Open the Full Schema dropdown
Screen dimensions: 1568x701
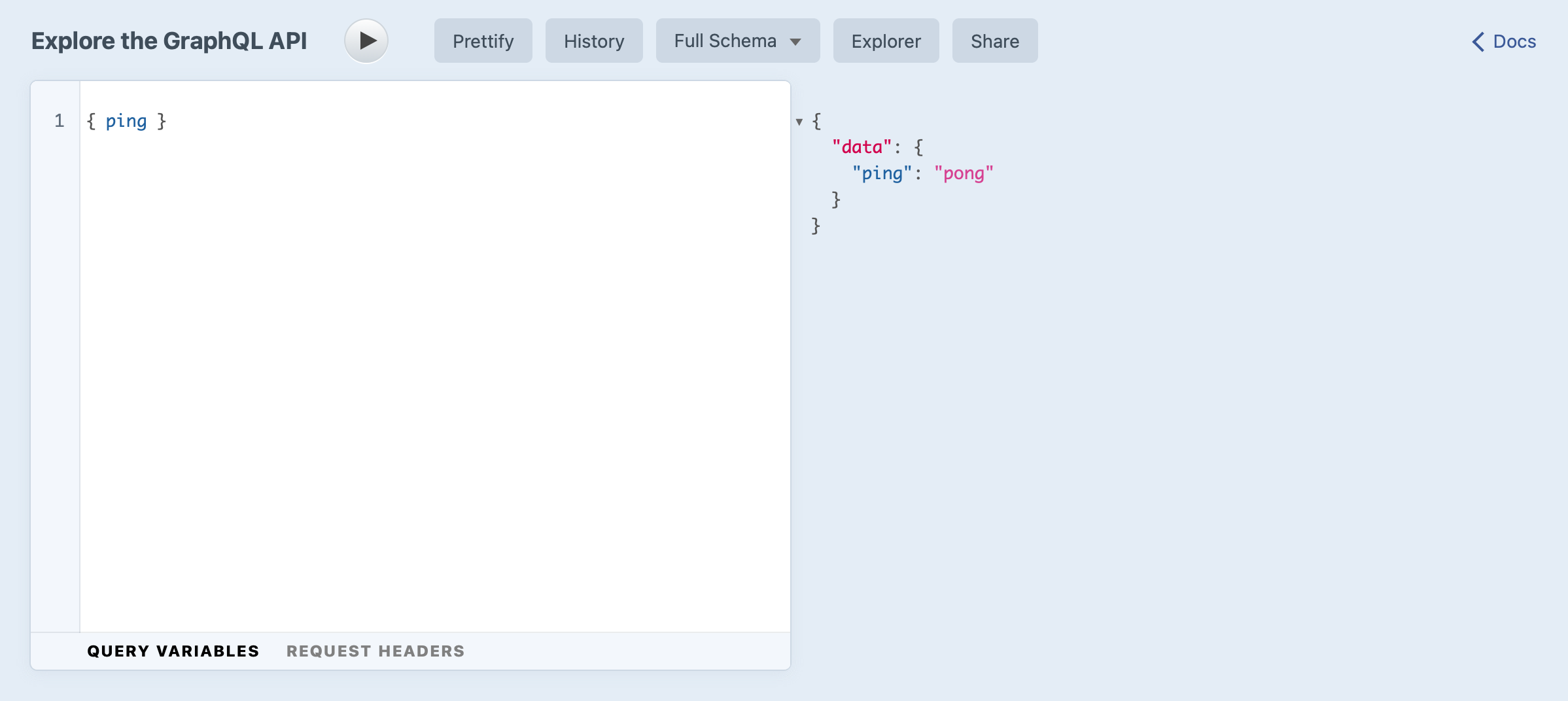click(737, 40)
